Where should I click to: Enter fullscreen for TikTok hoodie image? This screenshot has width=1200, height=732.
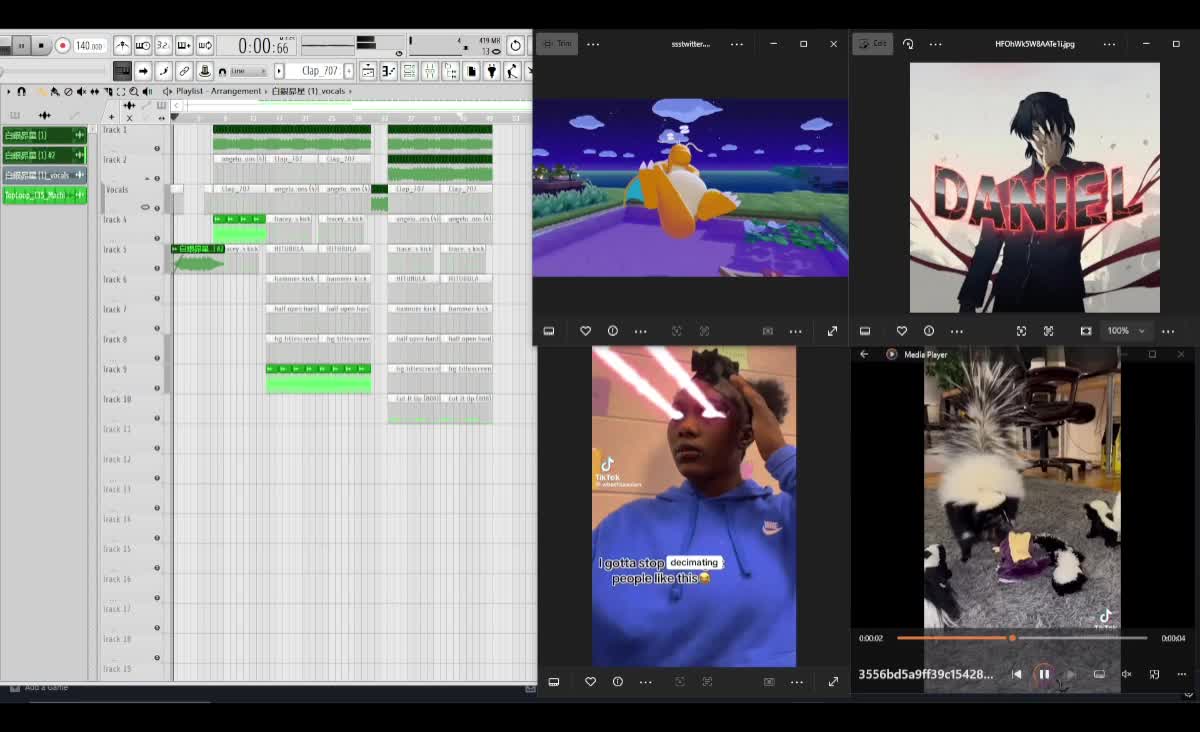(x=833, y=682)
